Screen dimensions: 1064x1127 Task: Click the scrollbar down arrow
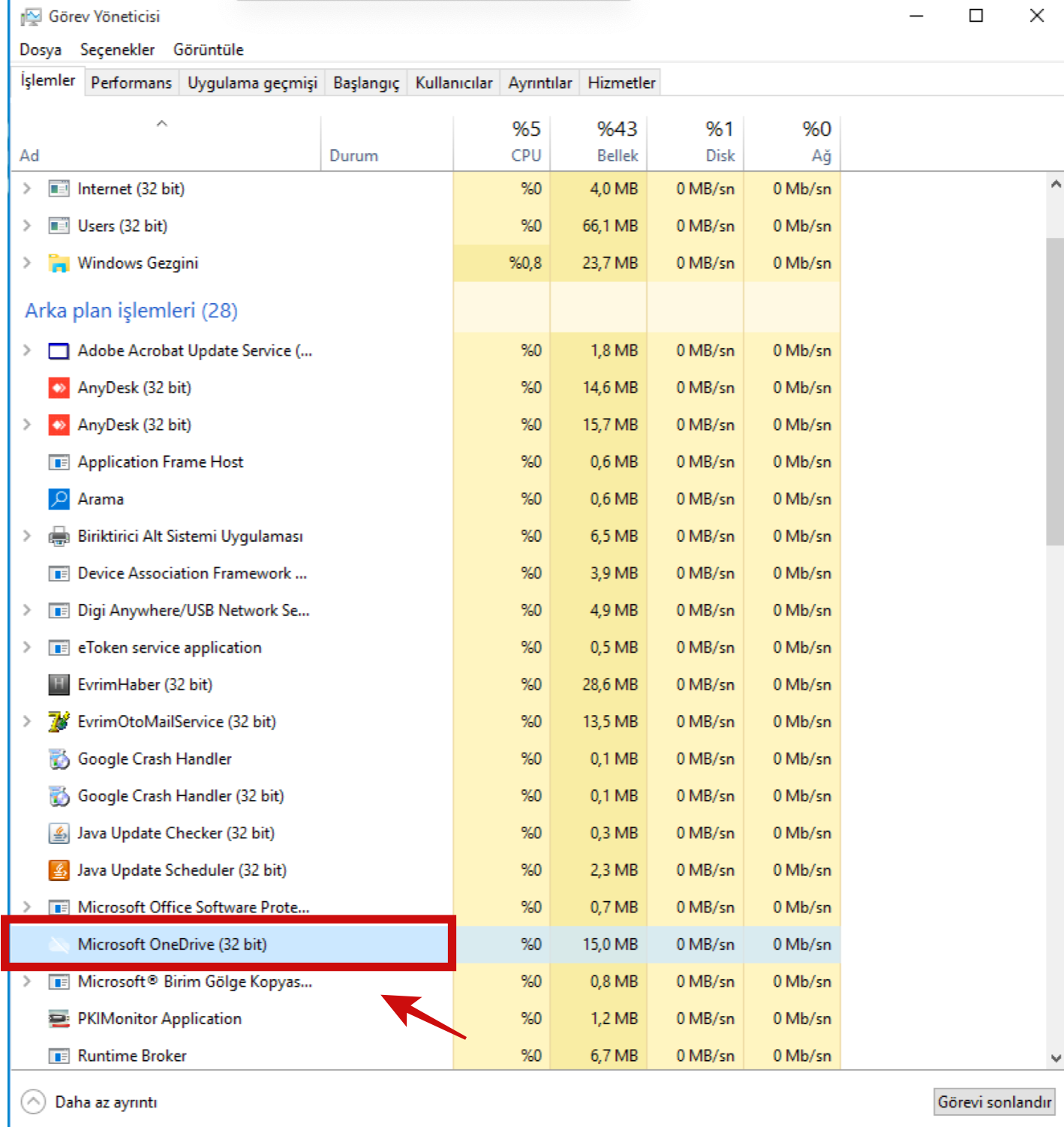(x=1056, y=1058)
